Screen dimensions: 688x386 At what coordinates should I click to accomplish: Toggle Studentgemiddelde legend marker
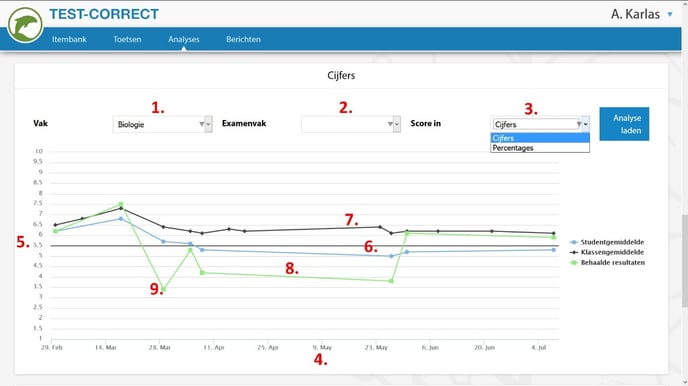click(573, 242)
